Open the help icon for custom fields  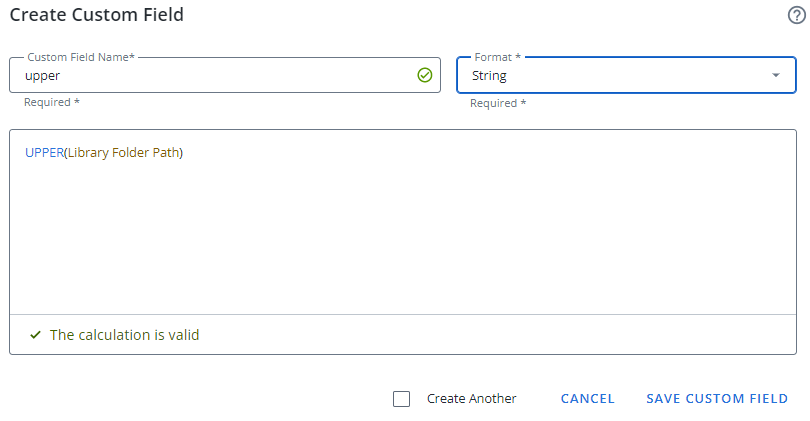click(796, 15)
